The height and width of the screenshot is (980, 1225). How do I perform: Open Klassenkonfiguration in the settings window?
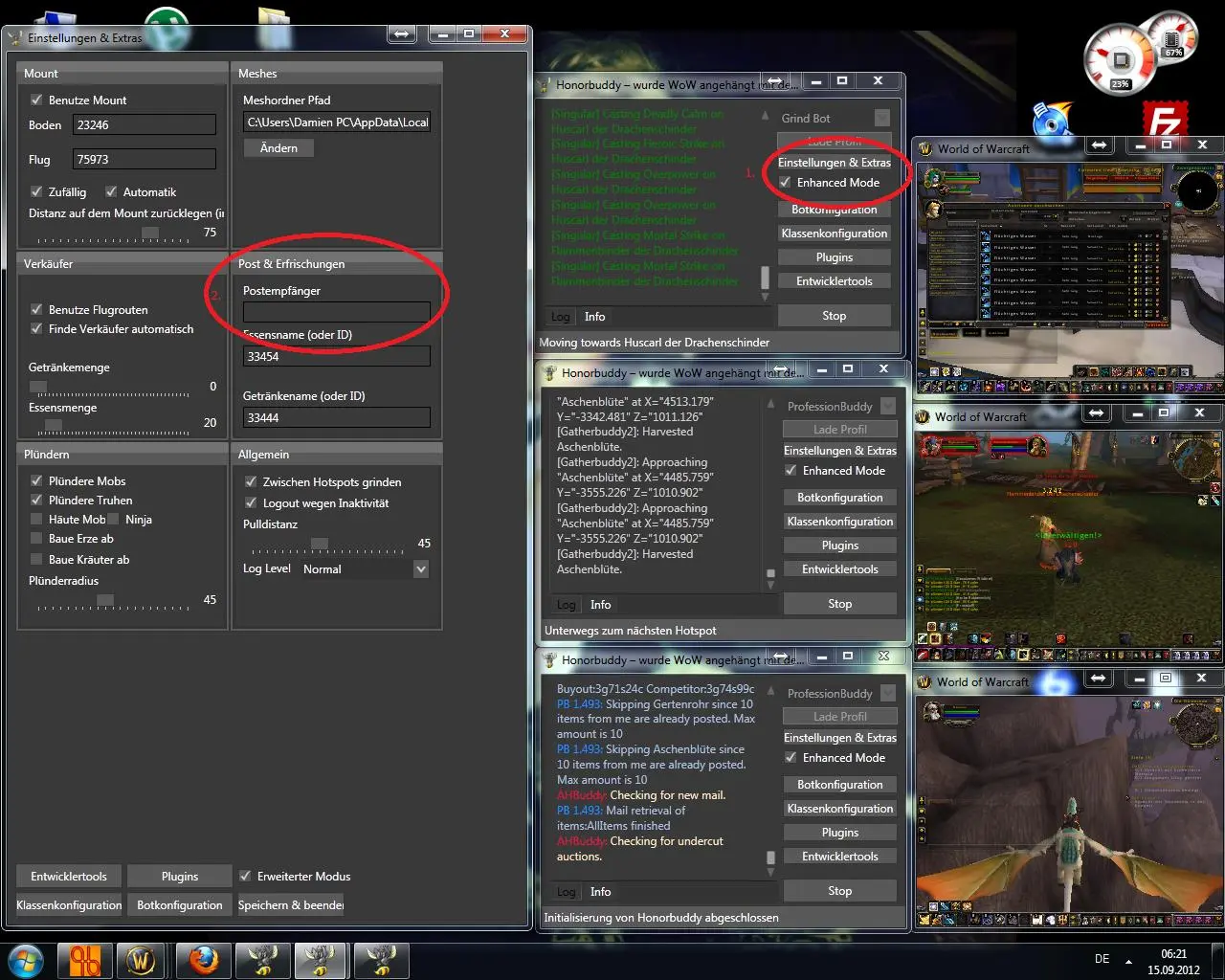pos(69,904)
